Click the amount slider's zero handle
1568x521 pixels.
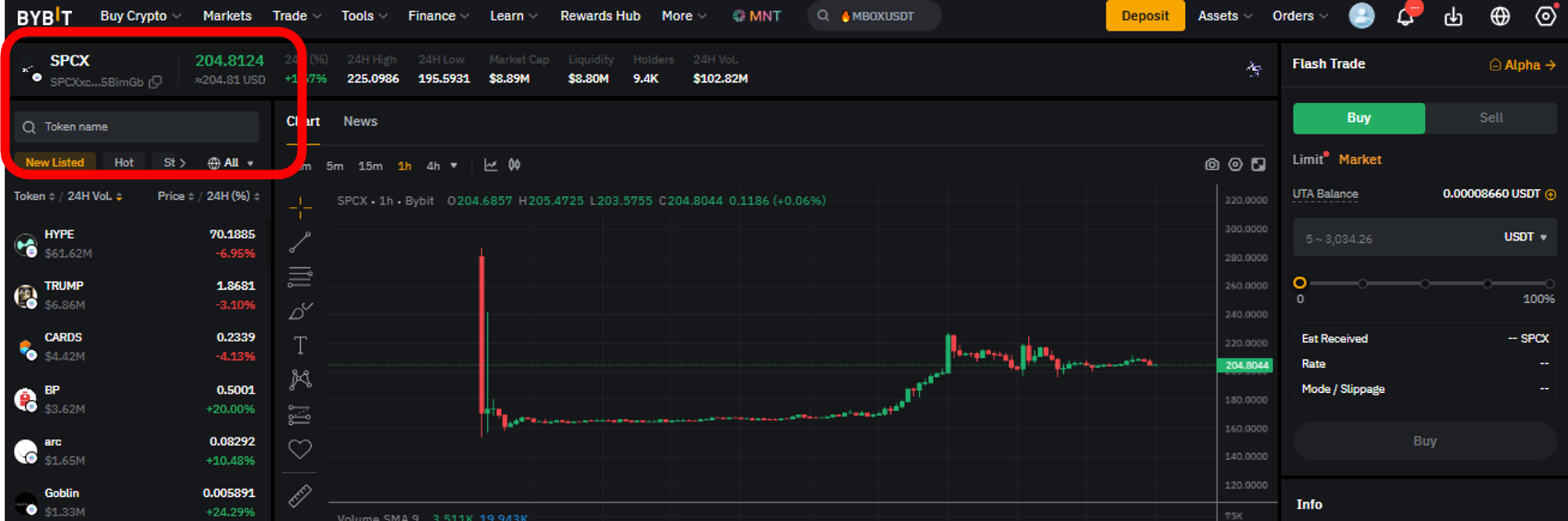tap(1300, 283)
